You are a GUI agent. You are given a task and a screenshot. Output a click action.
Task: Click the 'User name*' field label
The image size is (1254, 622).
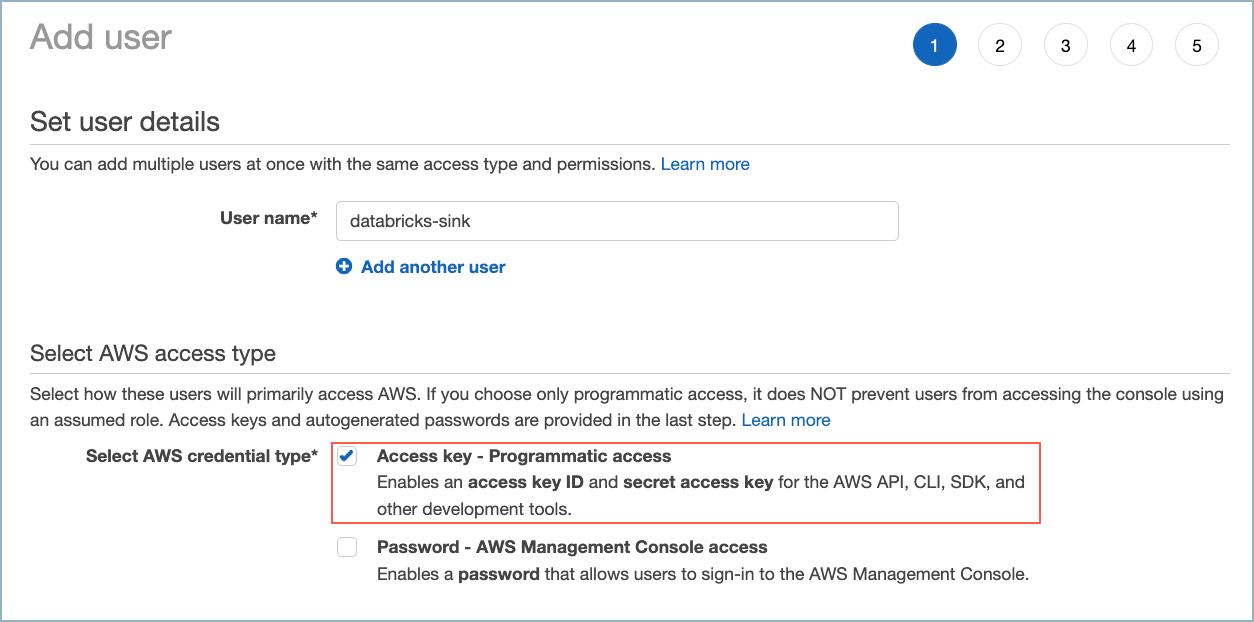point(268,218)
